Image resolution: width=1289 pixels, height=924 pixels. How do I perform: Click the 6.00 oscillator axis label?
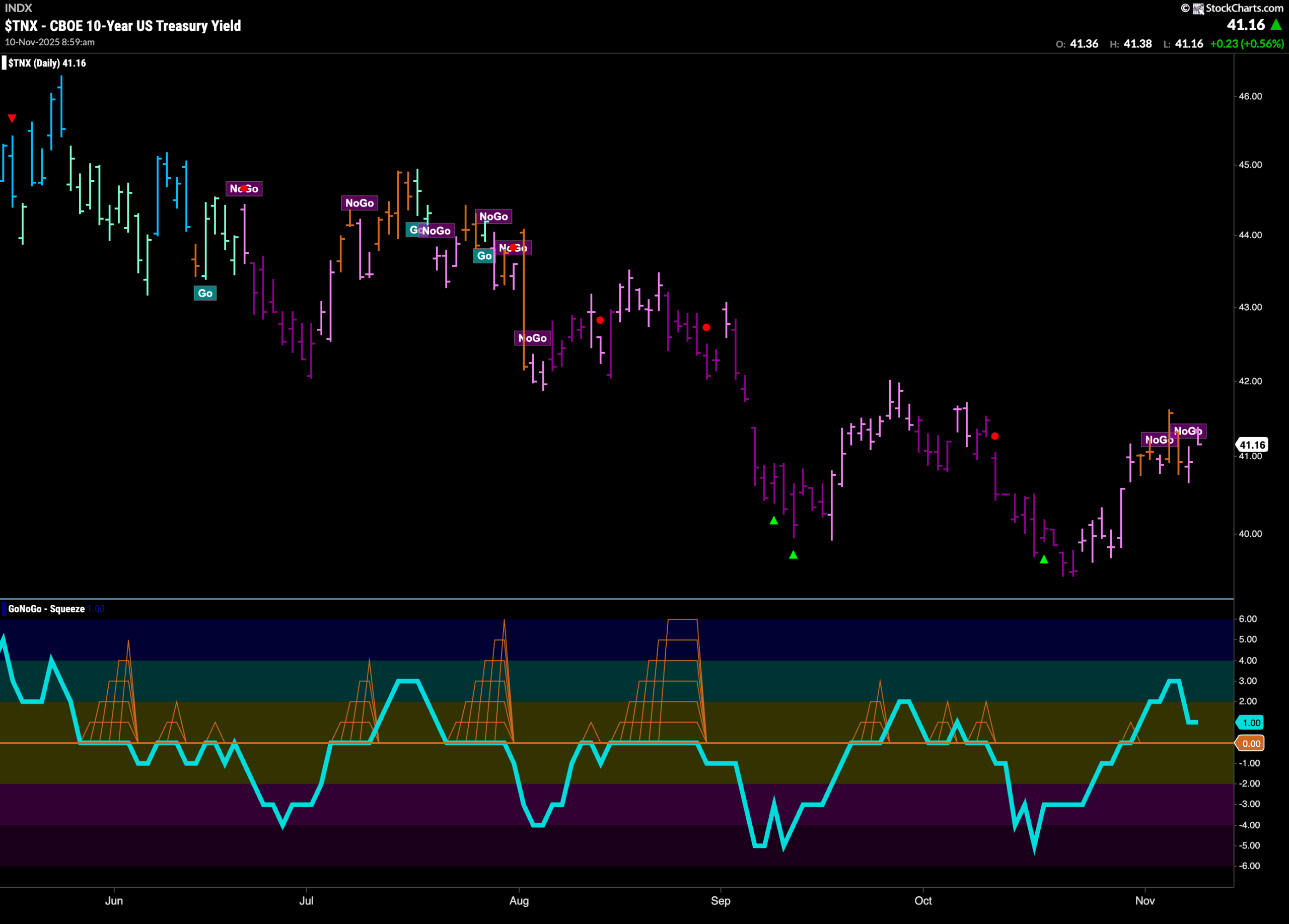tap(1248, 619)
